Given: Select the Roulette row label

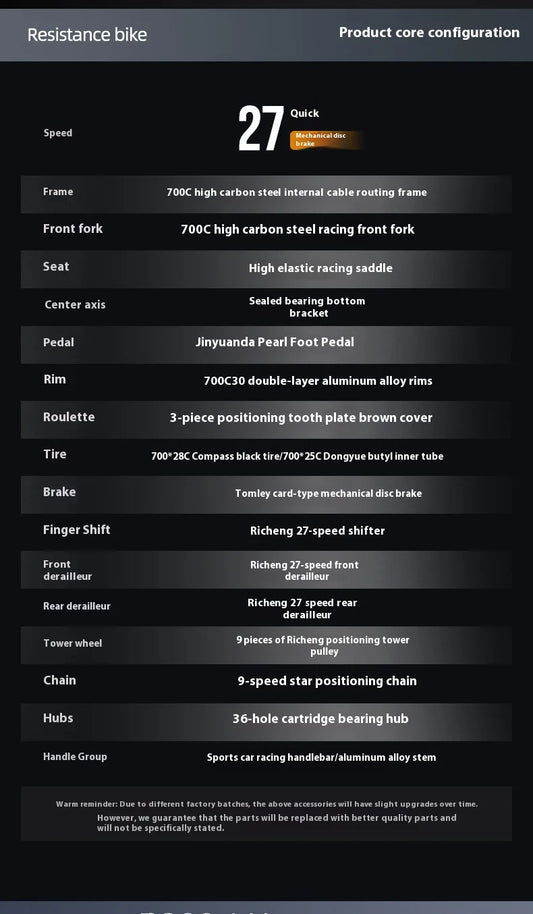Looking at the screenshot, I should pyautogui.click(x=69, y=417).
